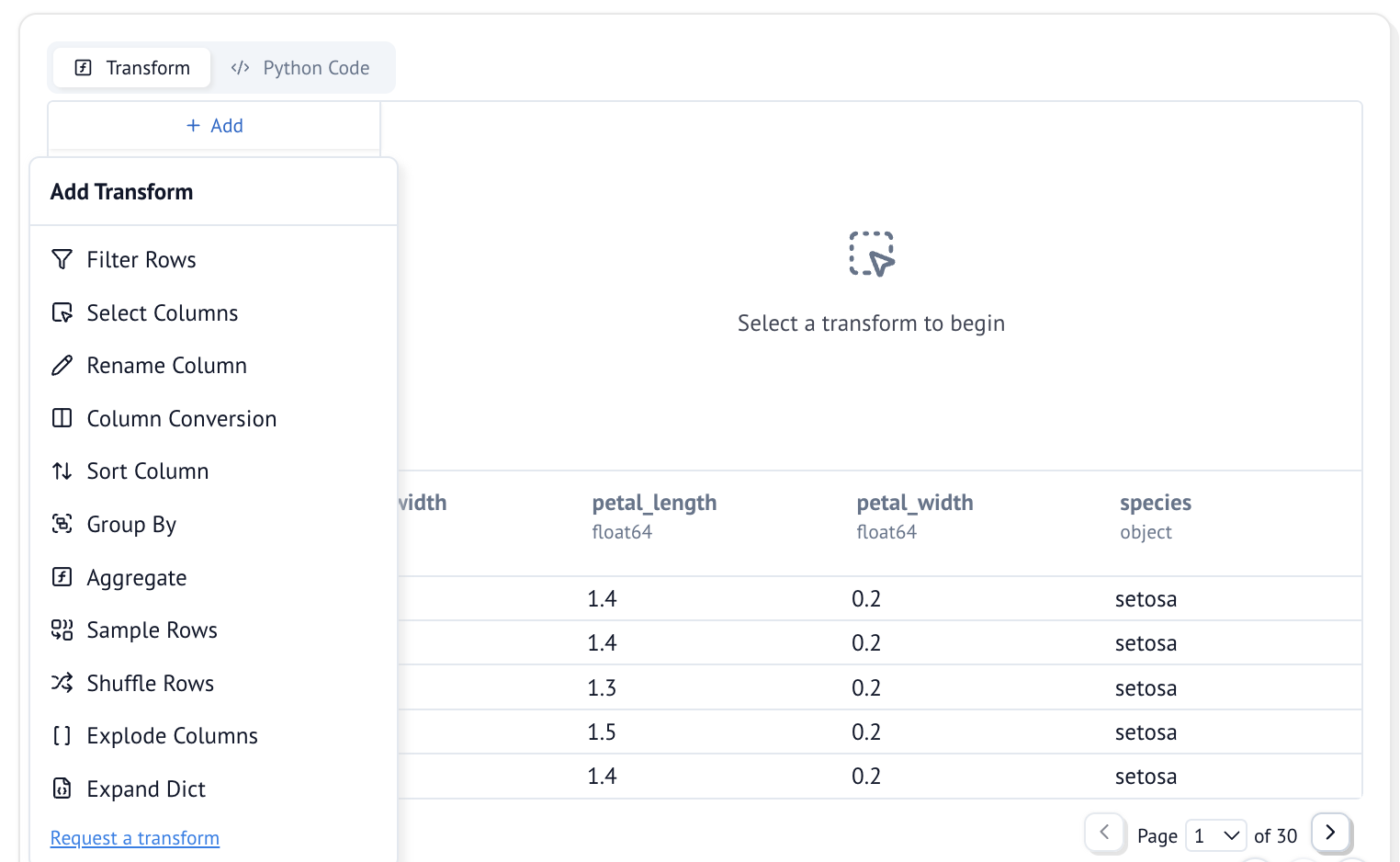
Task: Open the Request a transform link
Action: tap(135, 838)
